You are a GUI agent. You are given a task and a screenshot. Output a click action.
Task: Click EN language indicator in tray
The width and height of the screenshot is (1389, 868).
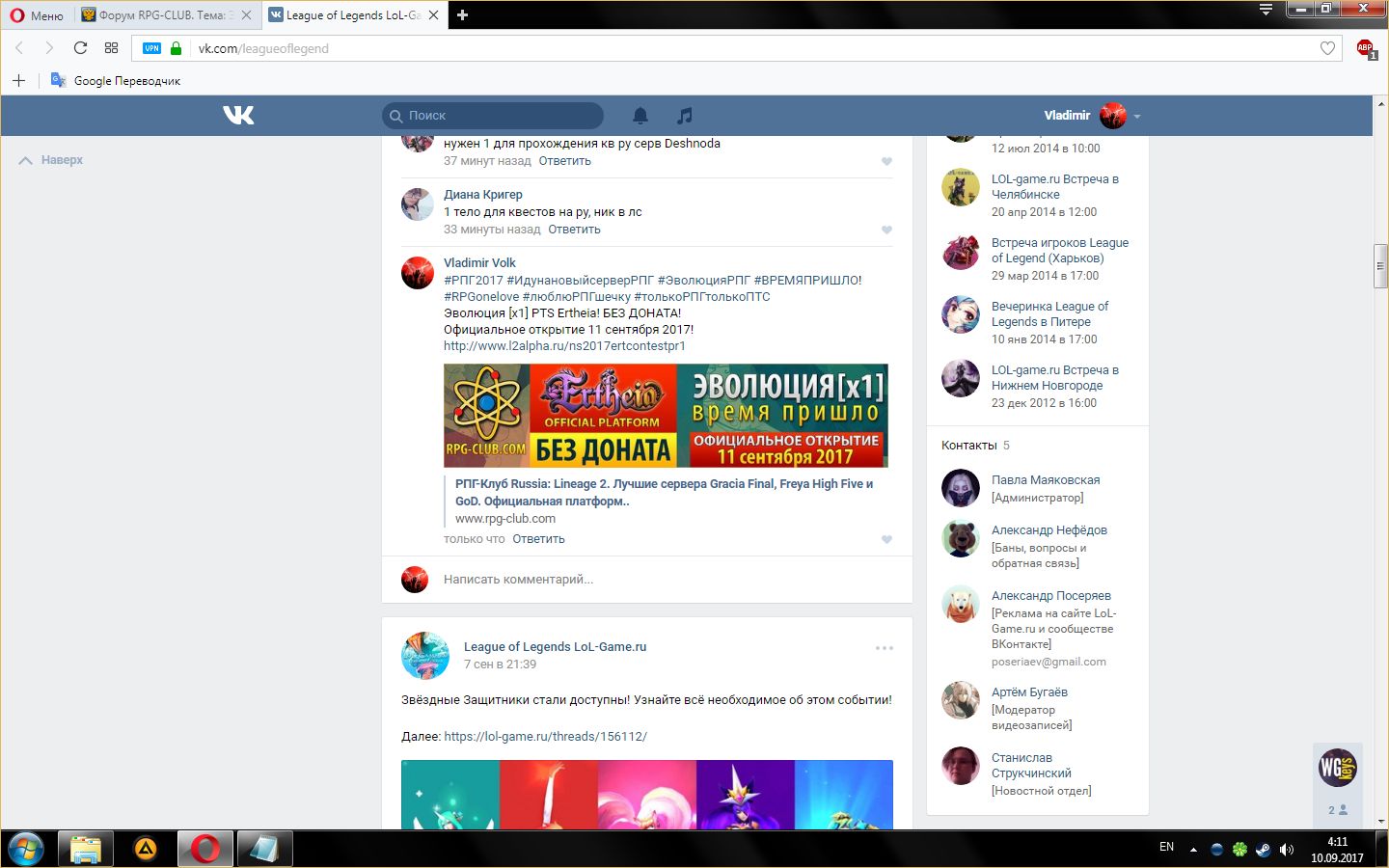[x=1166, y=847]
